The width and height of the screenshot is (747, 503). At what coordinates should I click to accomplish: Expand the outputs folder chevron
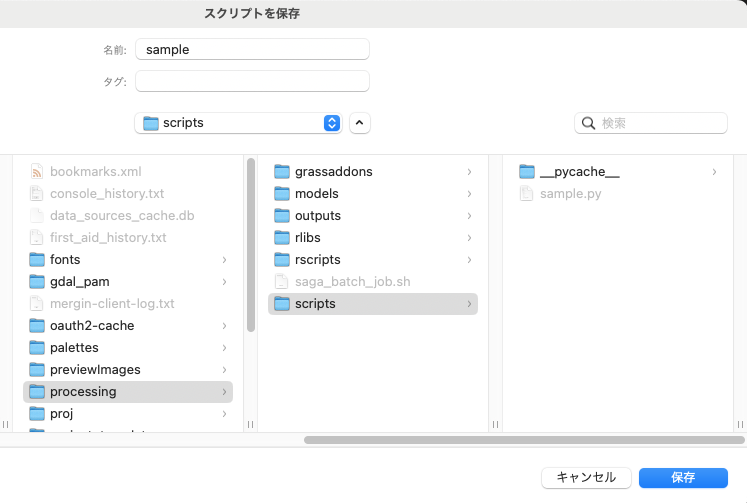click(x=469, y=216)
